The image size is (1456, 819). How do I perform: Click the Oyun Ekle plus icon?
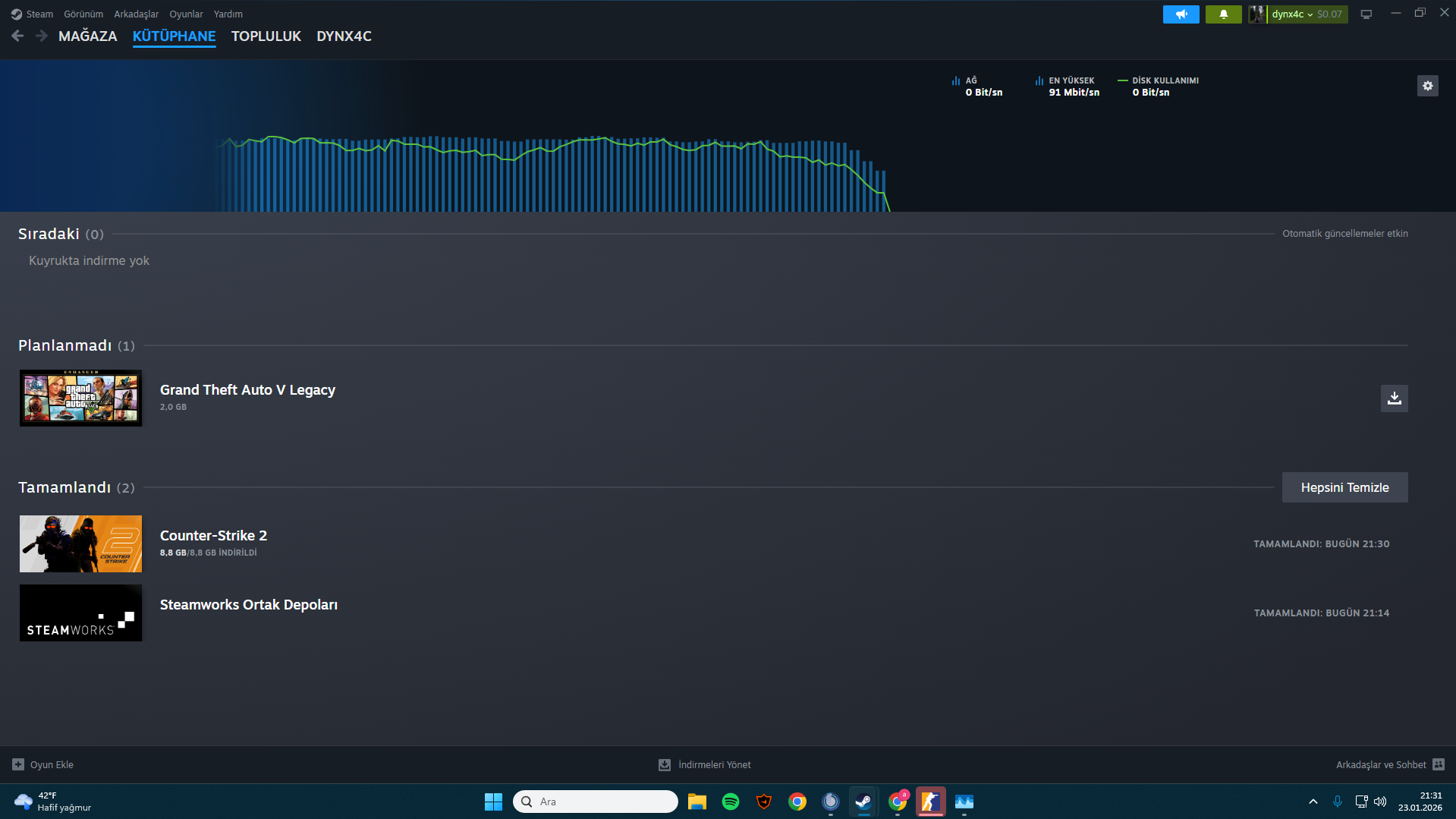pyautogui.click(x=18, y=764)
